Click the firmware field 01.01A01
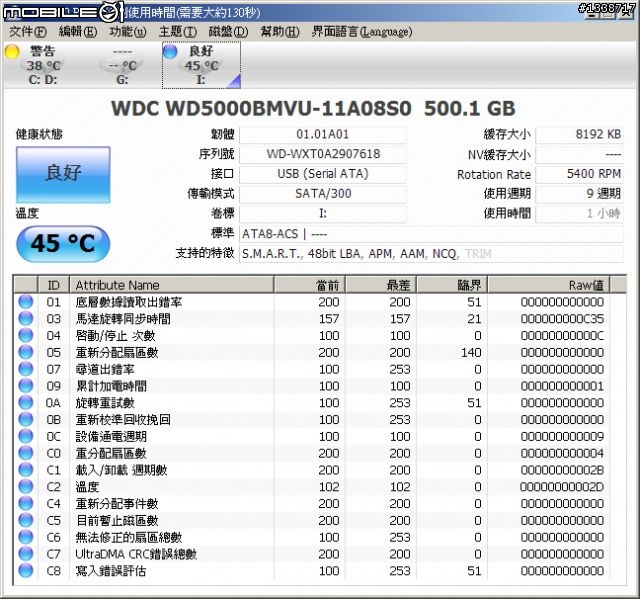The width and height of the screenshot is (640, 599). click(322, 134)
